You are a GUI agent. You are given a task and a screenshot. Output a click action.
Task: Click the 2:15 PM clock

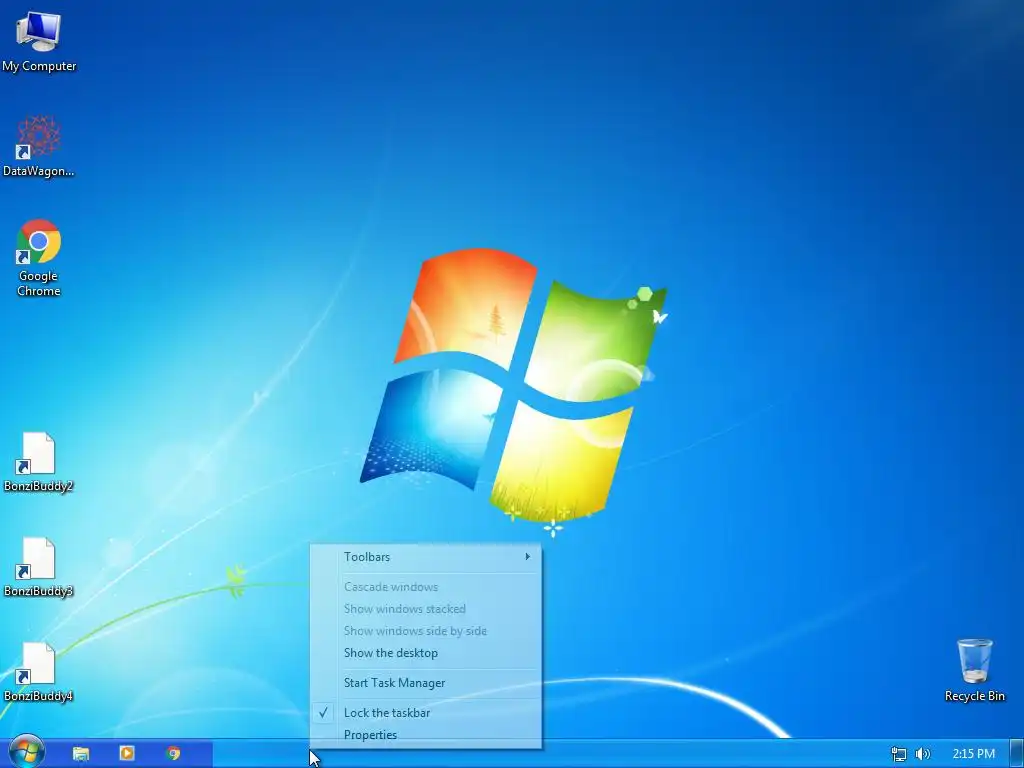point(974,754)
